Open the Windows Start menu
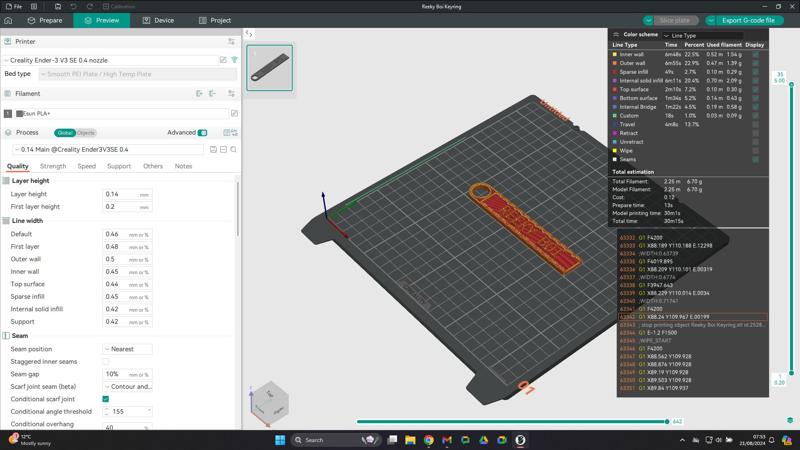 click(x=280, y=440)
